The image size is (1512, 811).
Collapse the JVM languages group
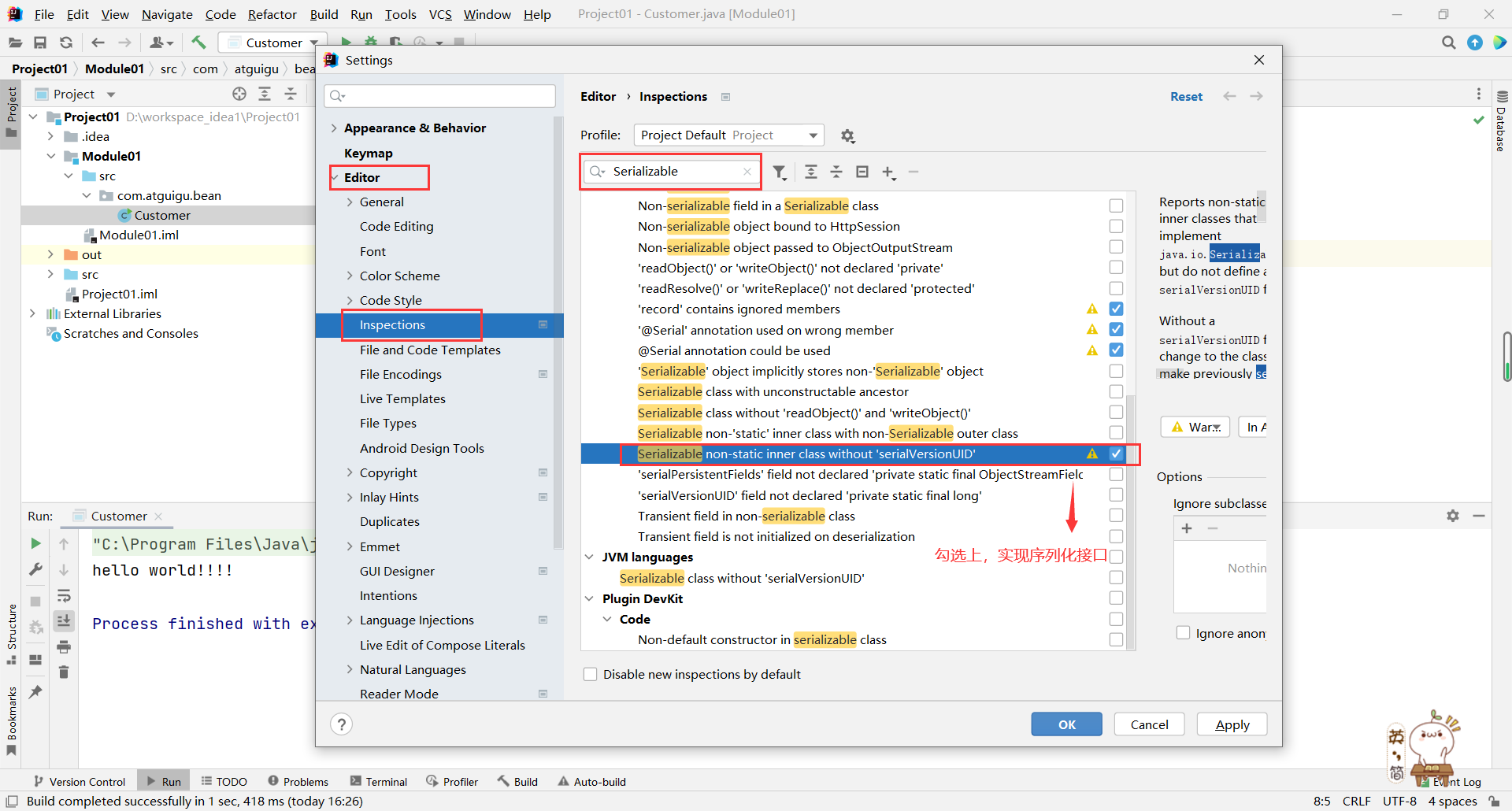click(590, 557)
